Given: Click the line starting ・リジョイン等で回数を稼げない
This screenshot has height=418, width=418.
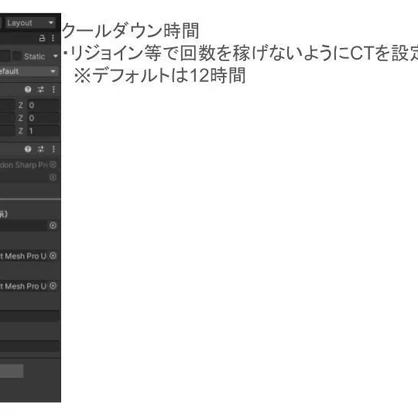Looking at the screenshot, I should pyautogui.click(x=240, y=53).
